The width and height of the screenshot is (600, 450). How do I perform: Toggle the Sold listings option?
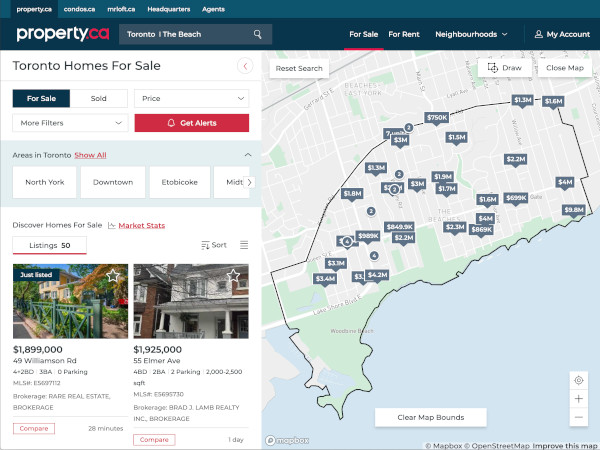tap(99, 99)
